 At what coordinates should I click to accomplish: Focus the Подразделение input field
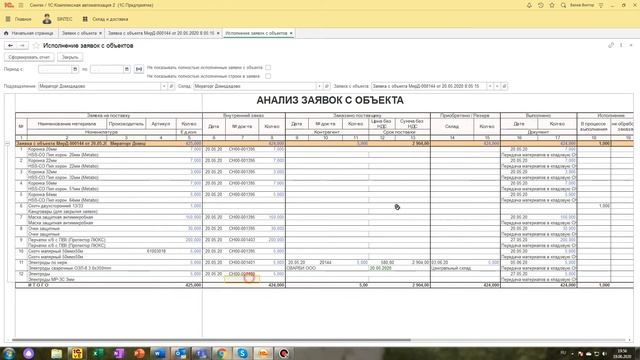(x=99, y=86)
